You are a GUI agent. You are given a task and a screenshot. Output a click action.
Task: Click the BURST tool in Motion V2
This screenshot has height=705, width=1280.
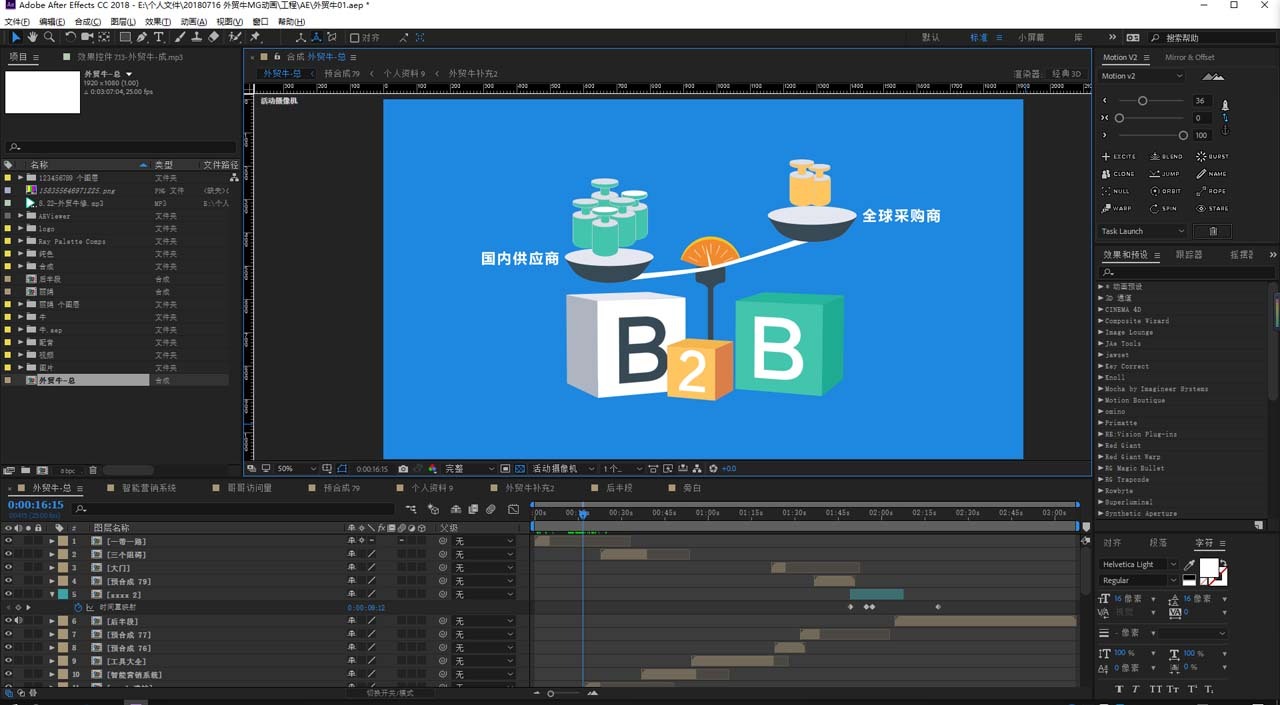[x=1213, y=157]
